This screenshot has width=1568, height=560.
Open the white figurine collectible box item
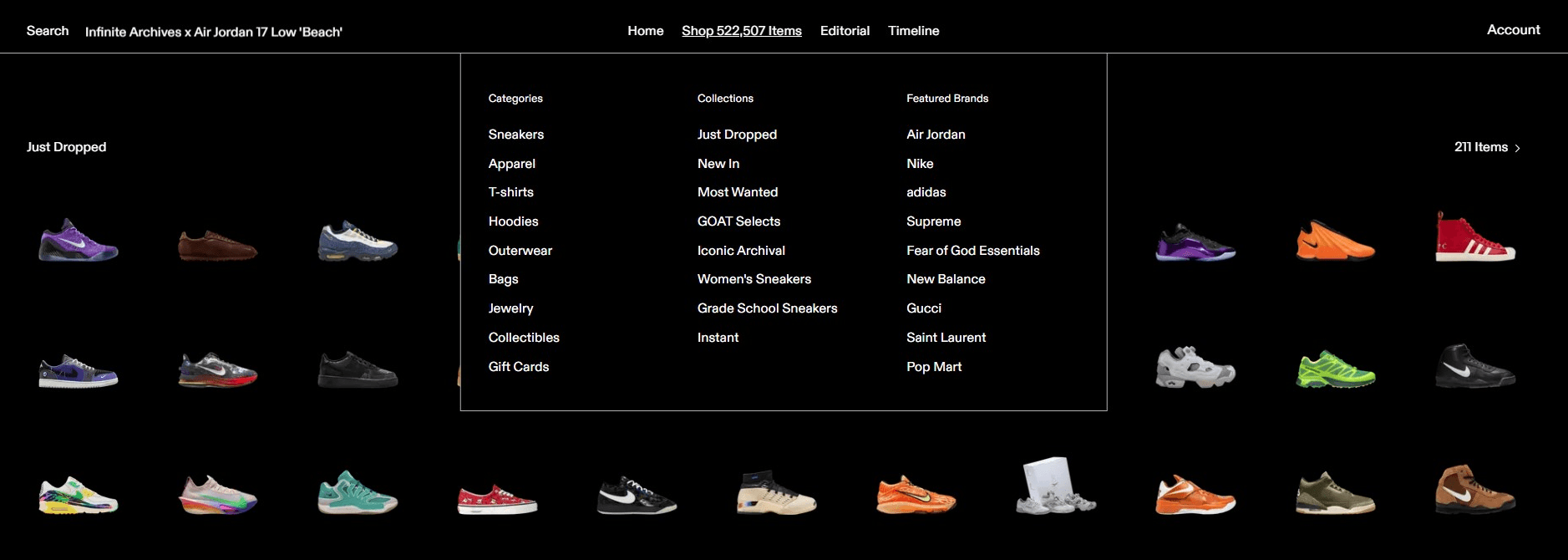1055,485
